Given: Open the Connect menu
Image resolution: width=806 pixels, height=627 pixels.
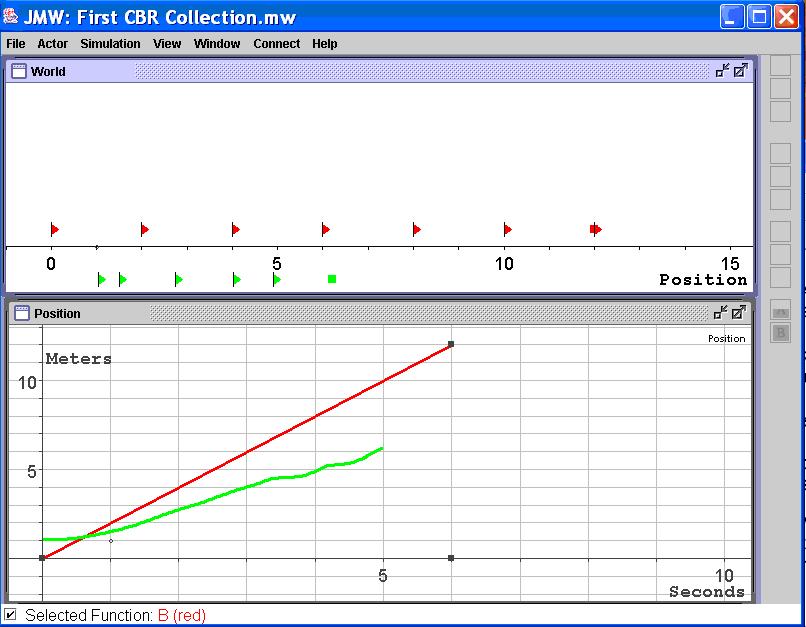Looking at the screenshot, I should pyautogui.click(x=276, y=44).
